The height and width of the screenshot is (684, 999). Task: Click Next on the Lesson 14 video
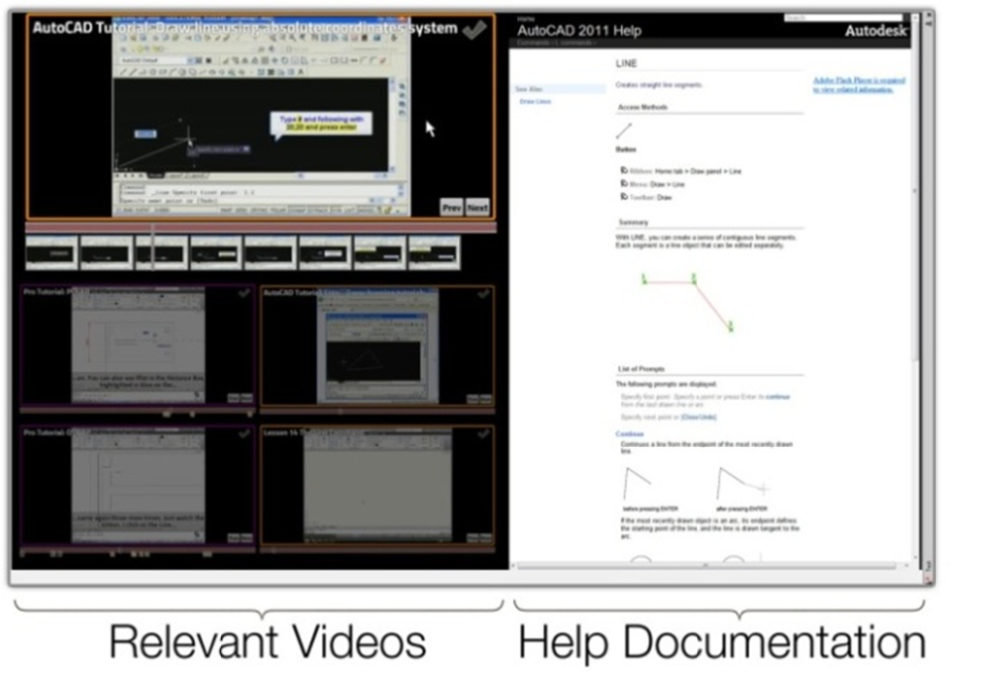tap(486, 538)
